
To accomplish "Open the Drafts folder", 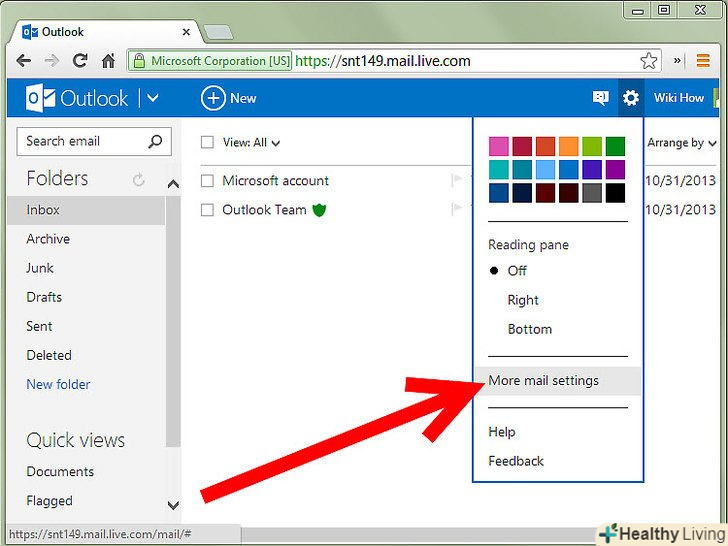I will (44, 297).
